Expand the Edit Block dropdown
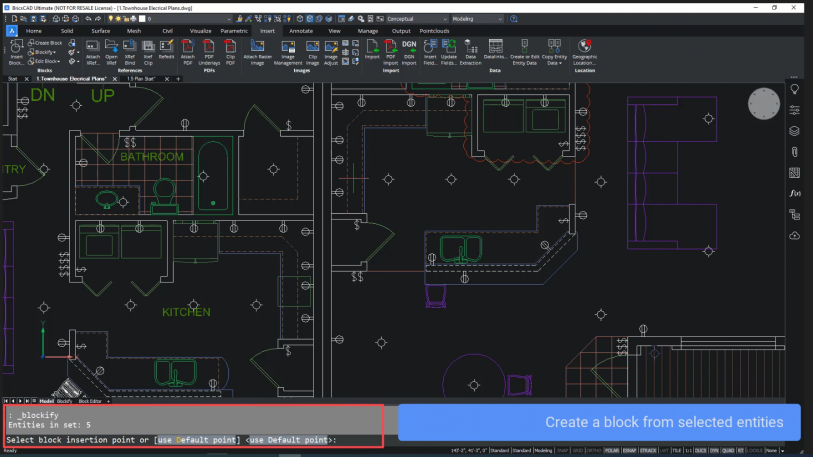813x457 pixels. coord(59,61)
